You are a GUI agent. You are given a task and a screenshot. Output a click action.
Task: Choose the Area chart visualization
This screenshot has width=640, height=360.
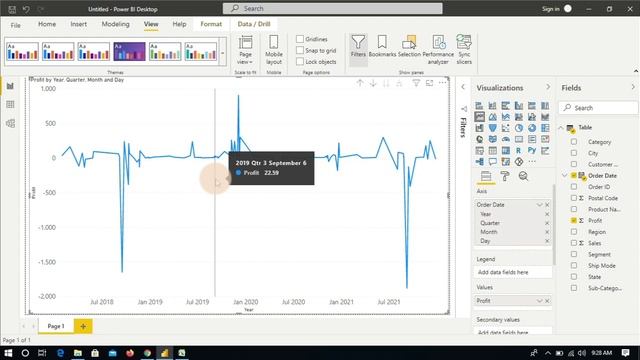pos(493,117)
